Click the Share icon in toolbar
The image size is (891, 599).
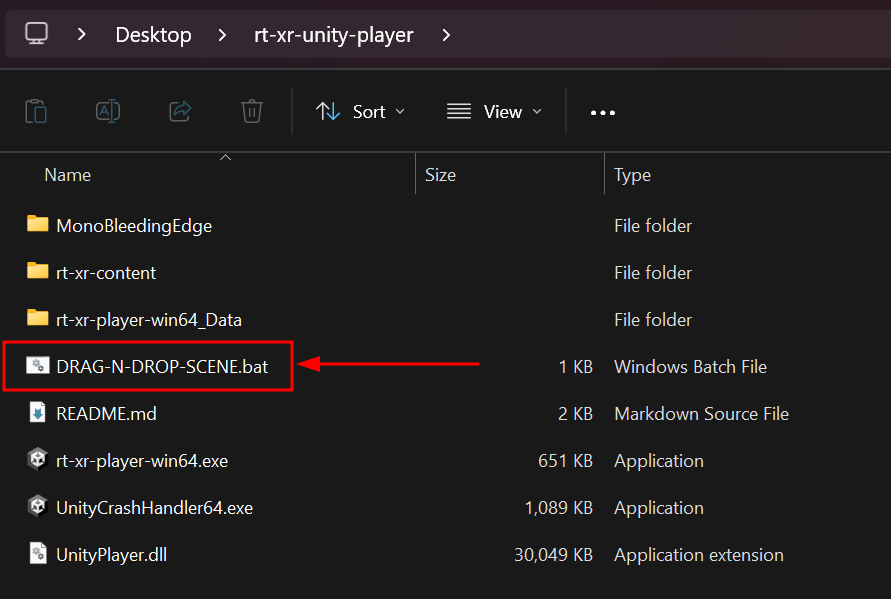pos(180,111)
